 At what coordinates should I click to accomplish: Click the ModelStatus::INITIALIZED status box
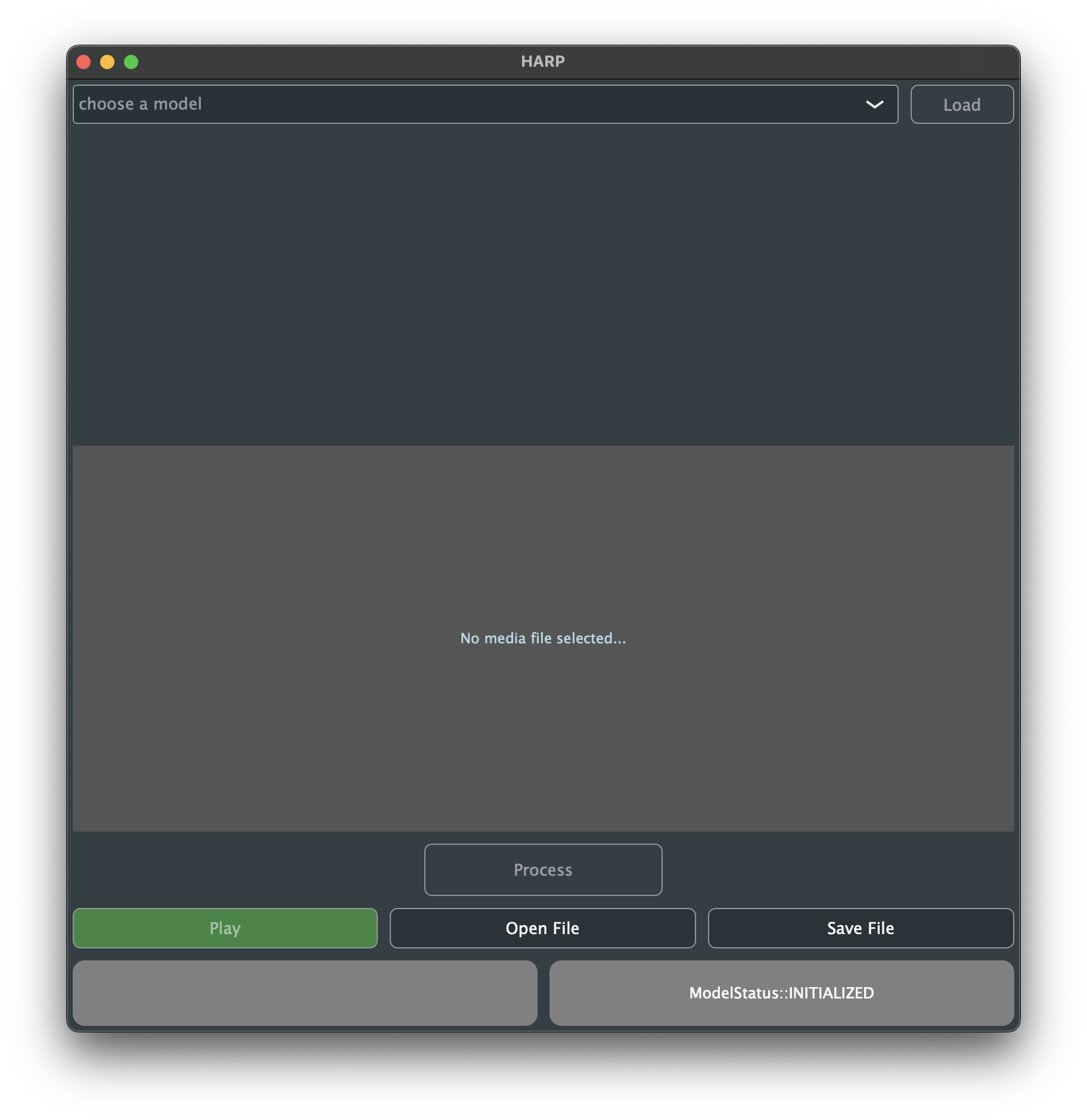tap(781, 993)
